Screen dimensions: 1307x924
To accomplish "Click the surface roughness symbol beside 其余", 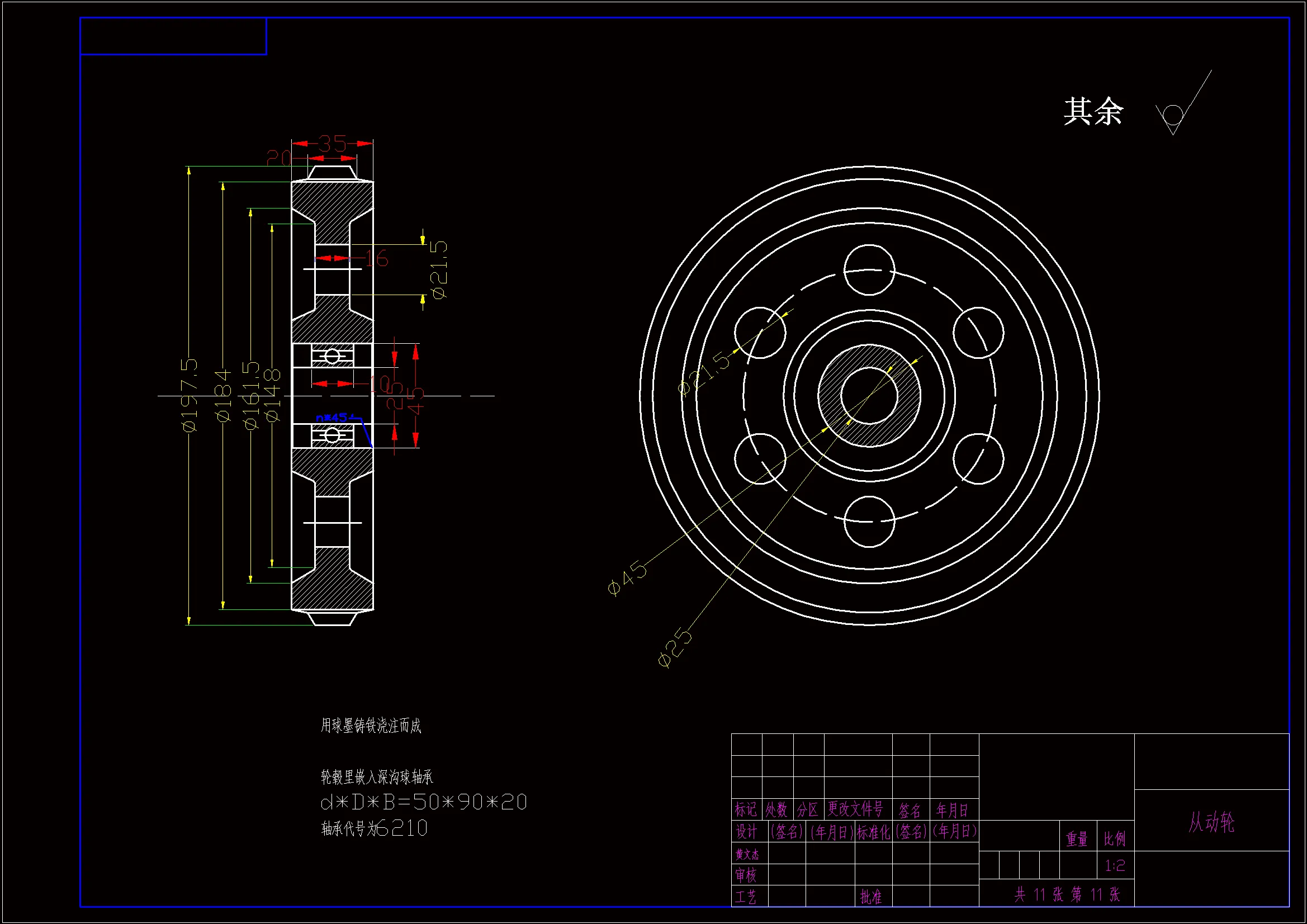I will tap(1174, 116).
